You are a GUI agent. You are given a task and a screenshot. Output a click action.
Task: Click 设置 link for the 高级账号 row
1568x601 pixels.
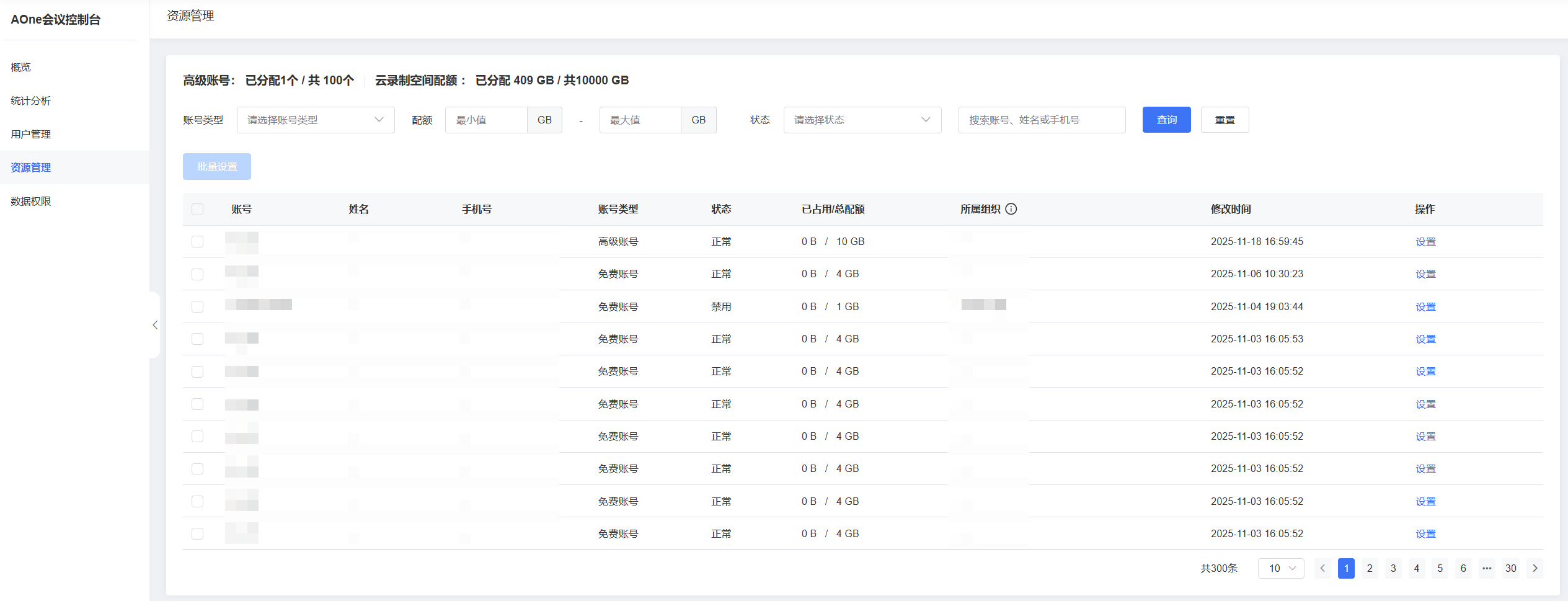[1425, 242]
